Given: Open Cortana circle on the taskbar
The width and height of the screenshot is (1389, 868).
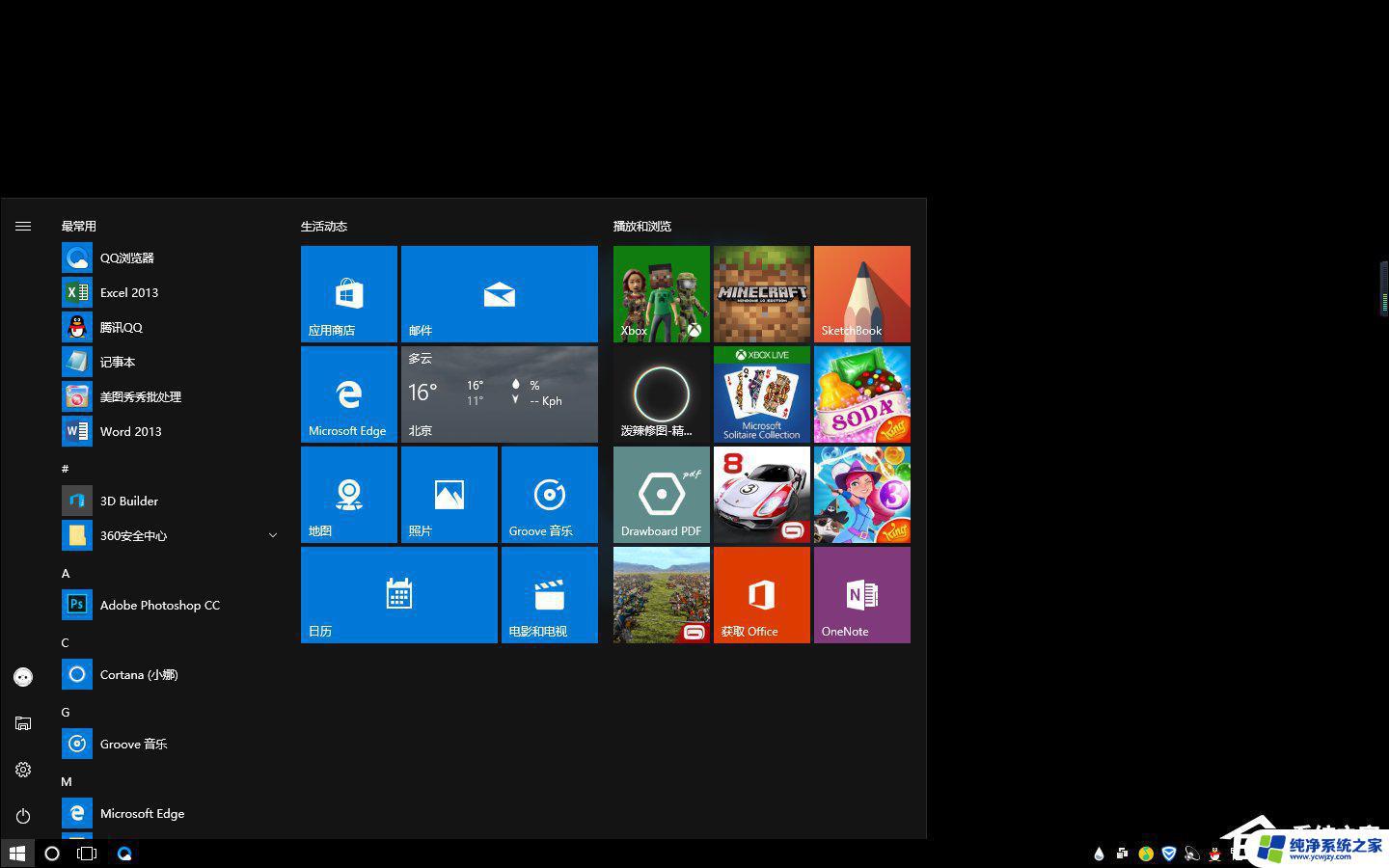Looking at the screenshot, I should pos(52,854).
